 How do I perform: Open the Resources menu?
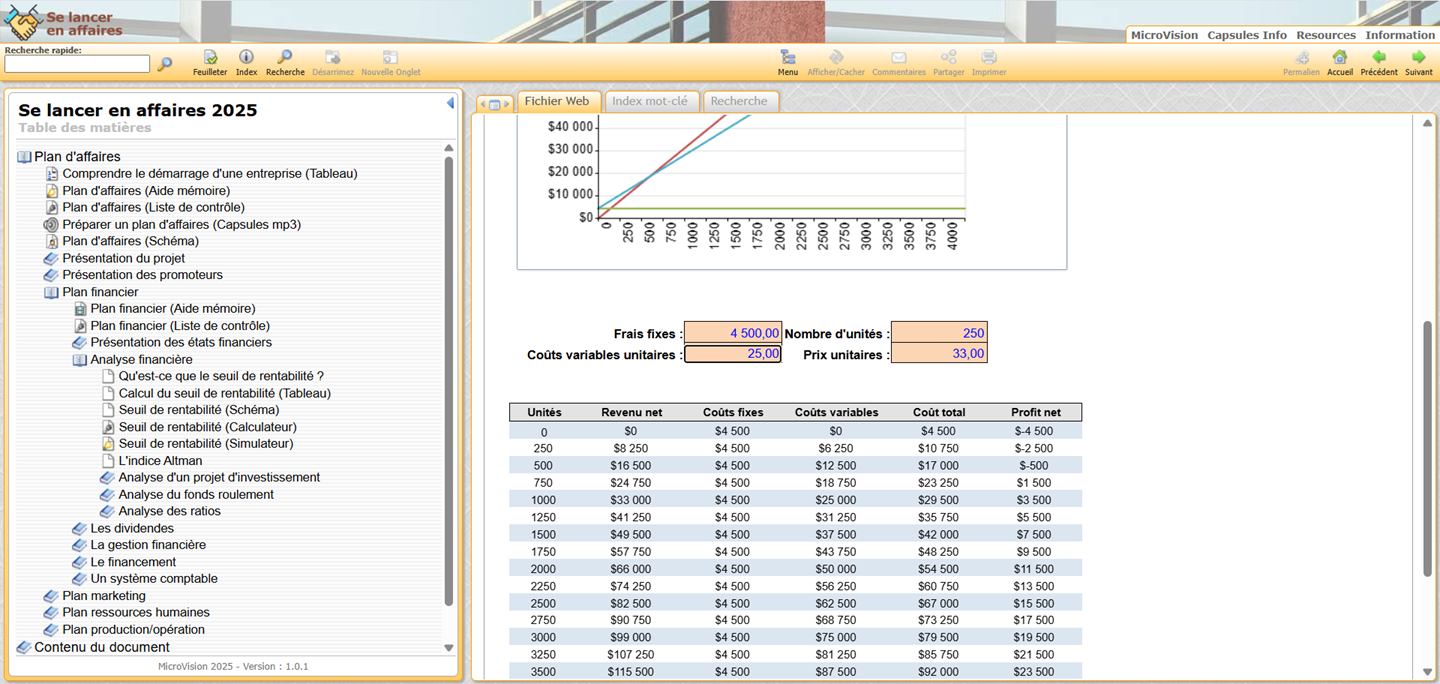click(x=1326, y=35)
